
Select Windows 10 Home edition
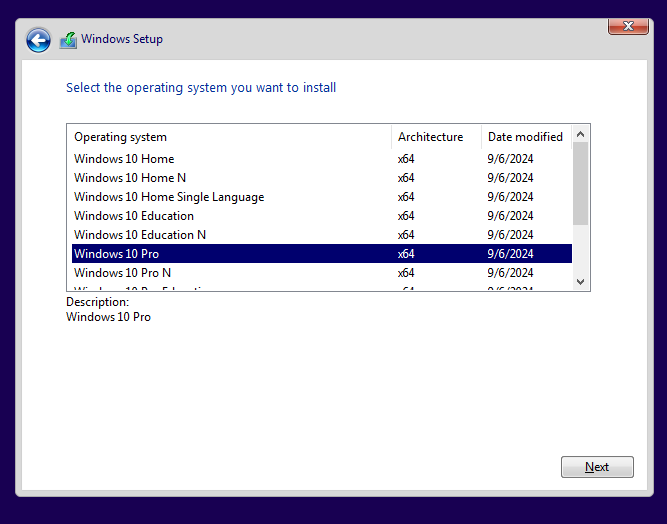(322, 159)
